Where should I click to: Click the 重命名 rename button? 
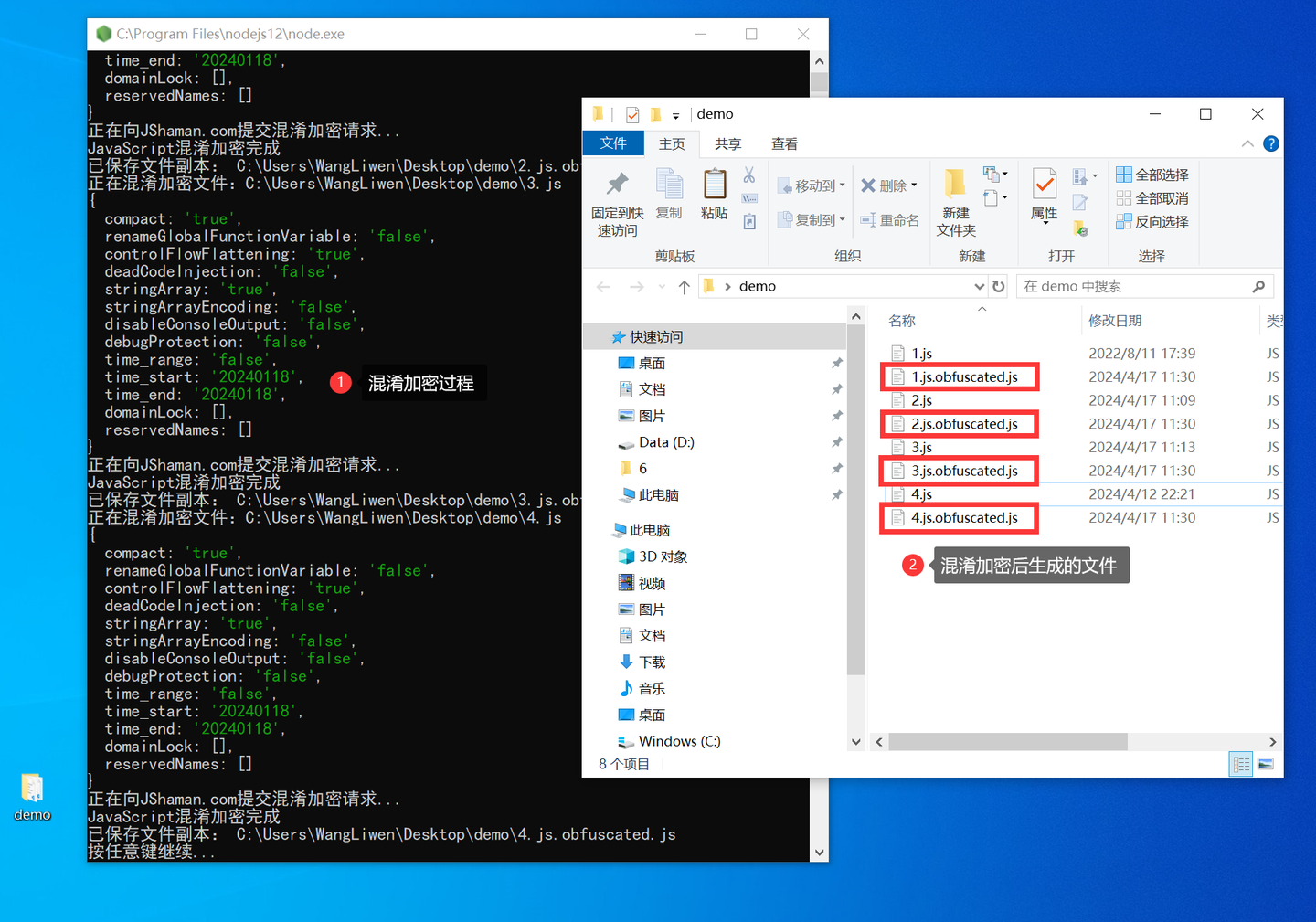[889, 220]
